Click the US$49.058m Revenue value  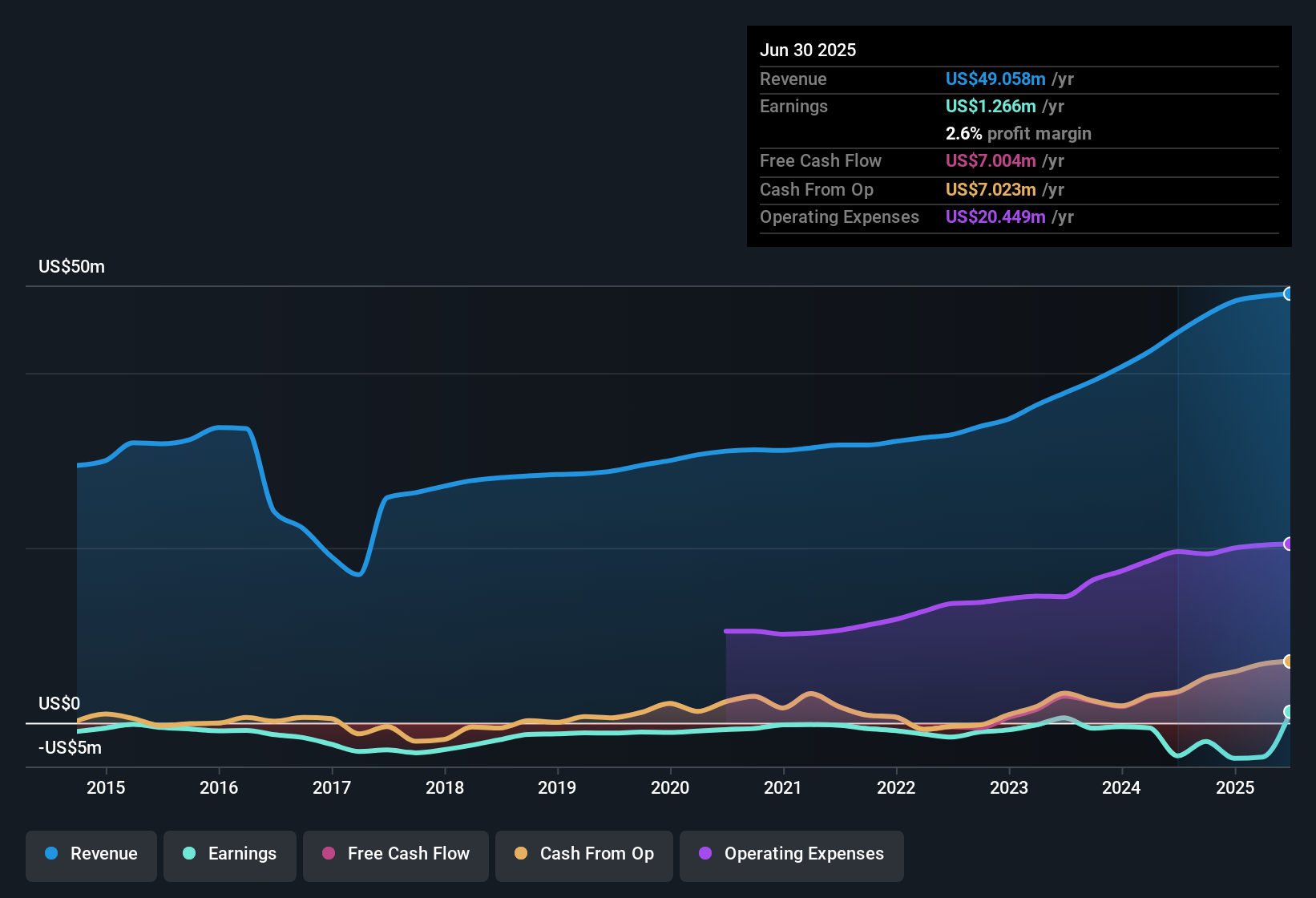[x=995, y=79]
